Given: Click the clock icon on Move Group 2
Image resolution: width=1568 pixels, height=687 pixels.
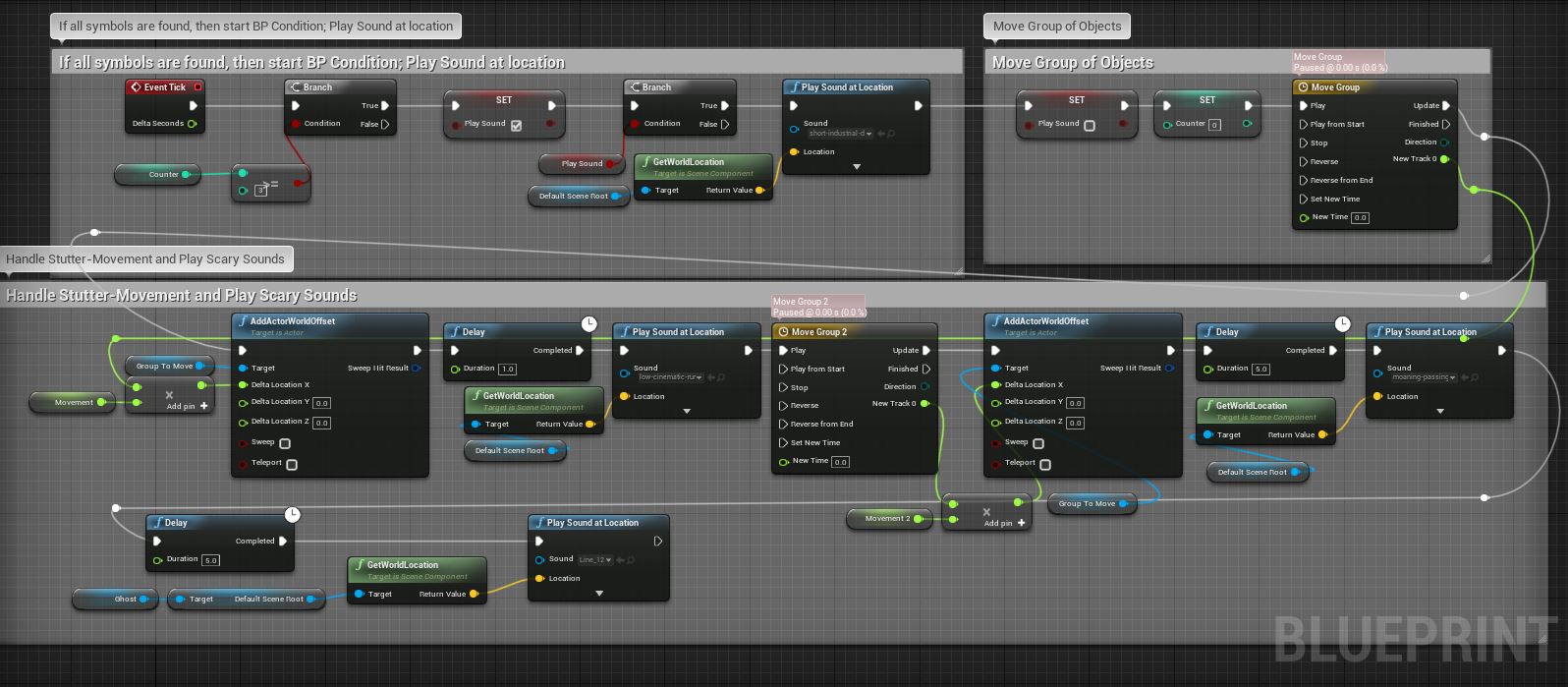Looking at the screenshot, I should click(783, 332).
